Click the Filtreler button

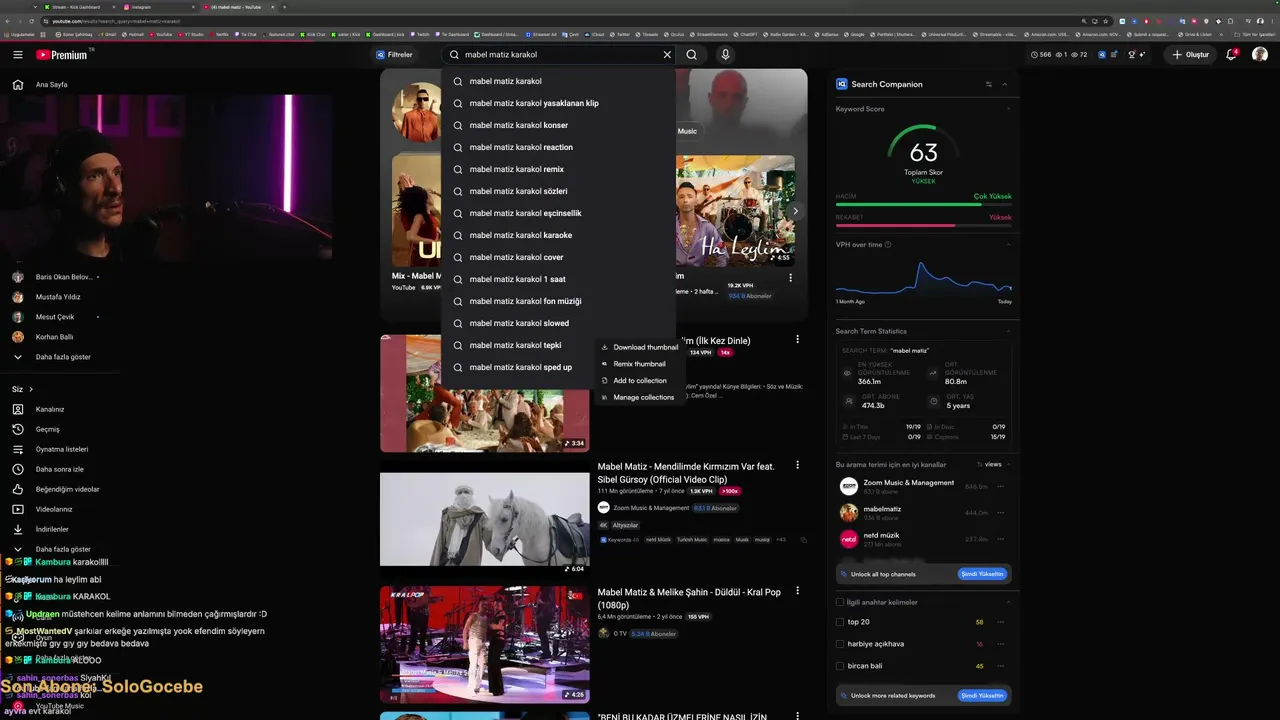point(394,55)
